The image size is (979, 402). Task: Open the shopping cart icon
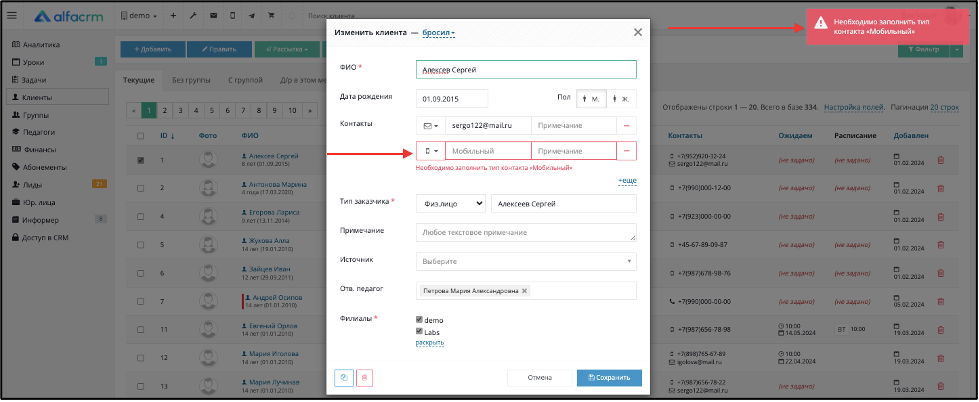(x=271, y=16)
